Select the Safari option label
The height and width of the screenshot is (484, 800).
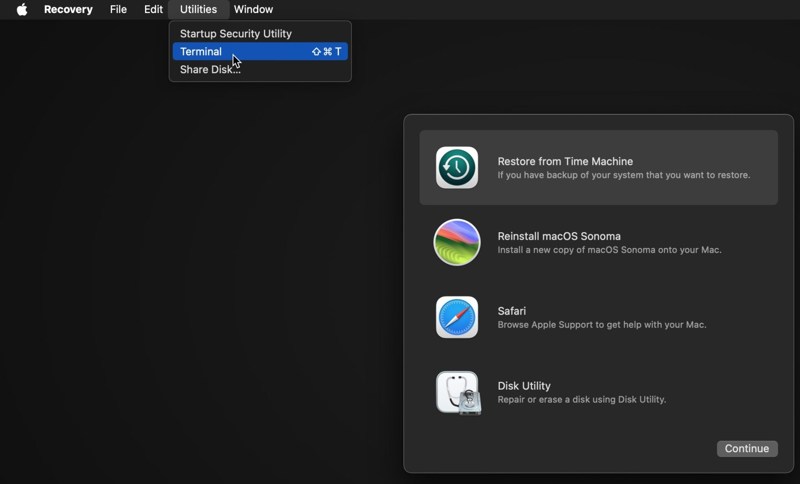click(512, 311)
